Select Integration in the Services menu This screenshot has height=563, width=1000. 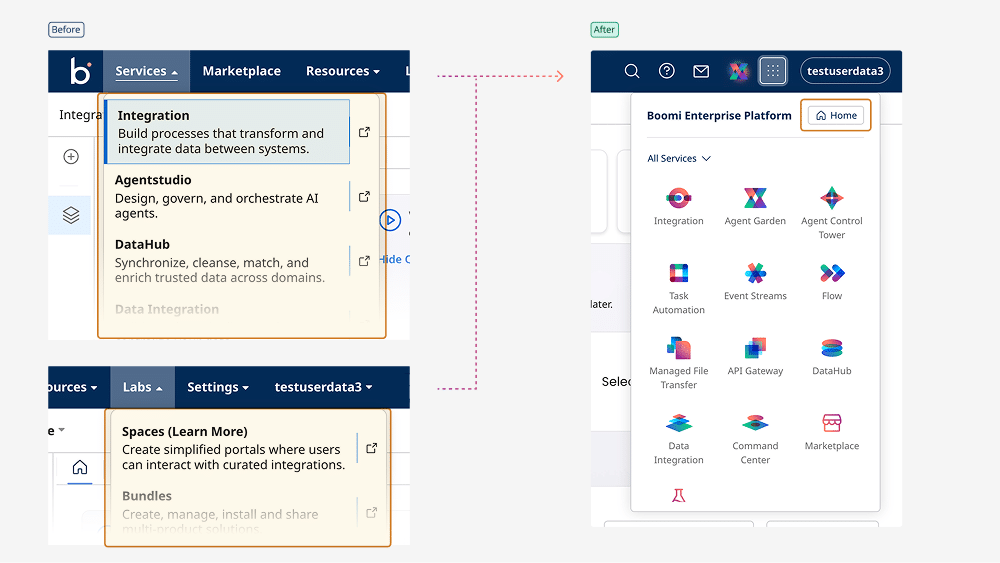pyautogui.click(x=228, y=132)
